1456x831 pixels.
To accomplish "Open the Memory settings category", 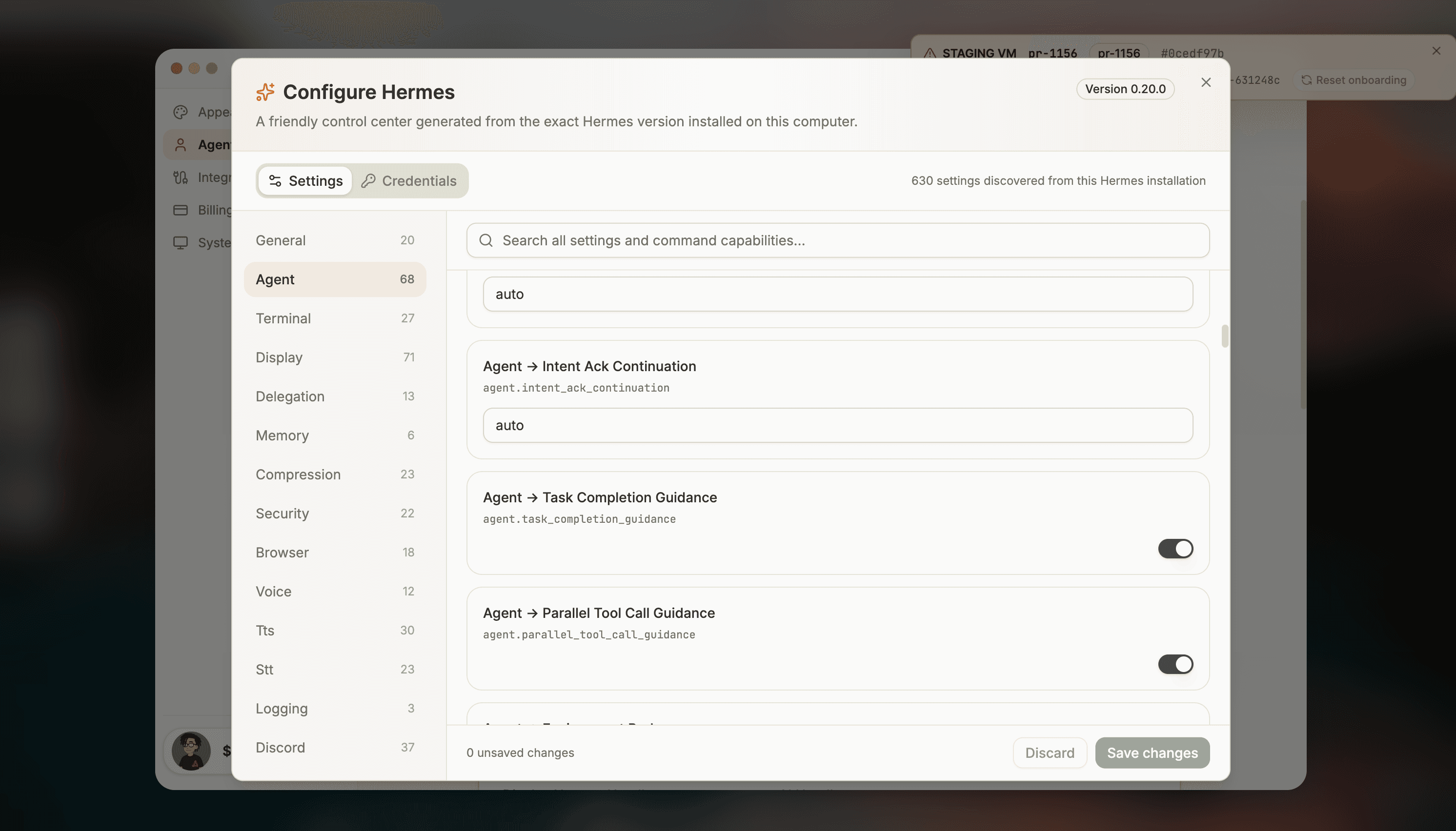I will click(335, 435).
